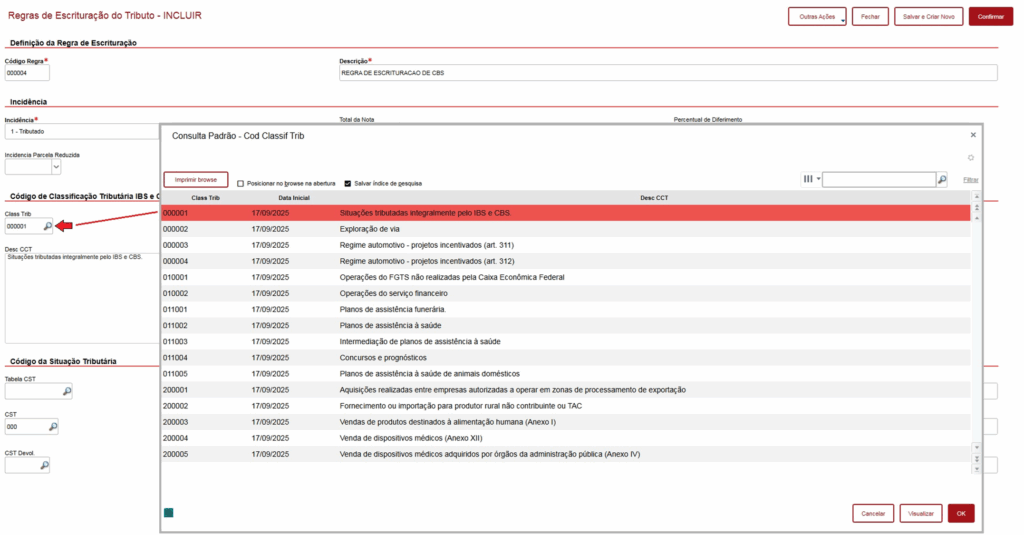Close the Consulta Padrão dialog with X
Viewport: 1024px width, 535px height.
click(973, 135)
